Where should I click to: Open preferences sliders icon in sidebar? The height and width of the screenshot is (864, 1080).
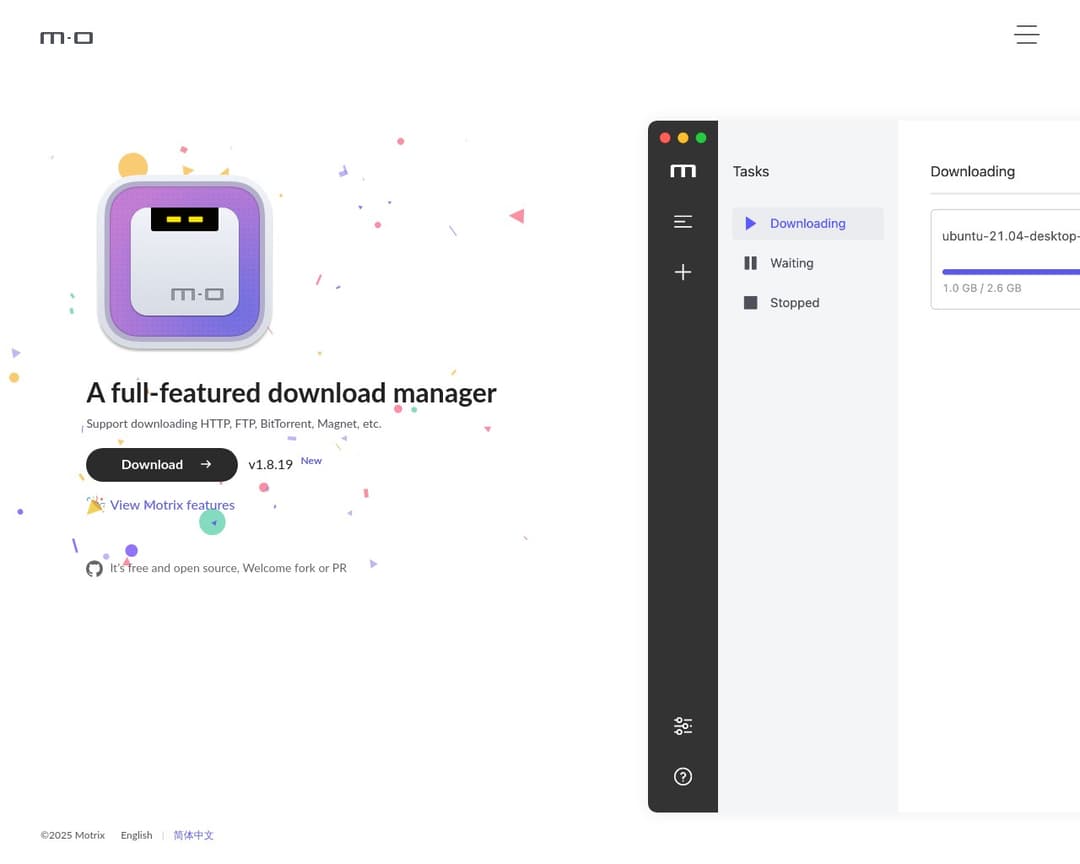click(683, 726)
